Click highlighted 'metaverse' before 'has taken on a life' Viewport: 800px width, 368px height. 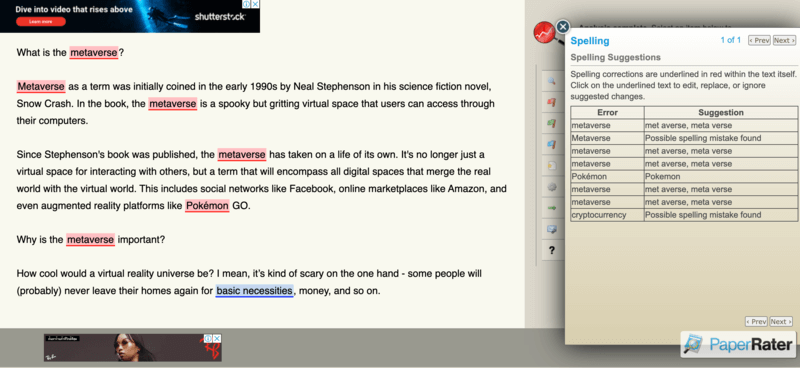[x=242, y=154]
